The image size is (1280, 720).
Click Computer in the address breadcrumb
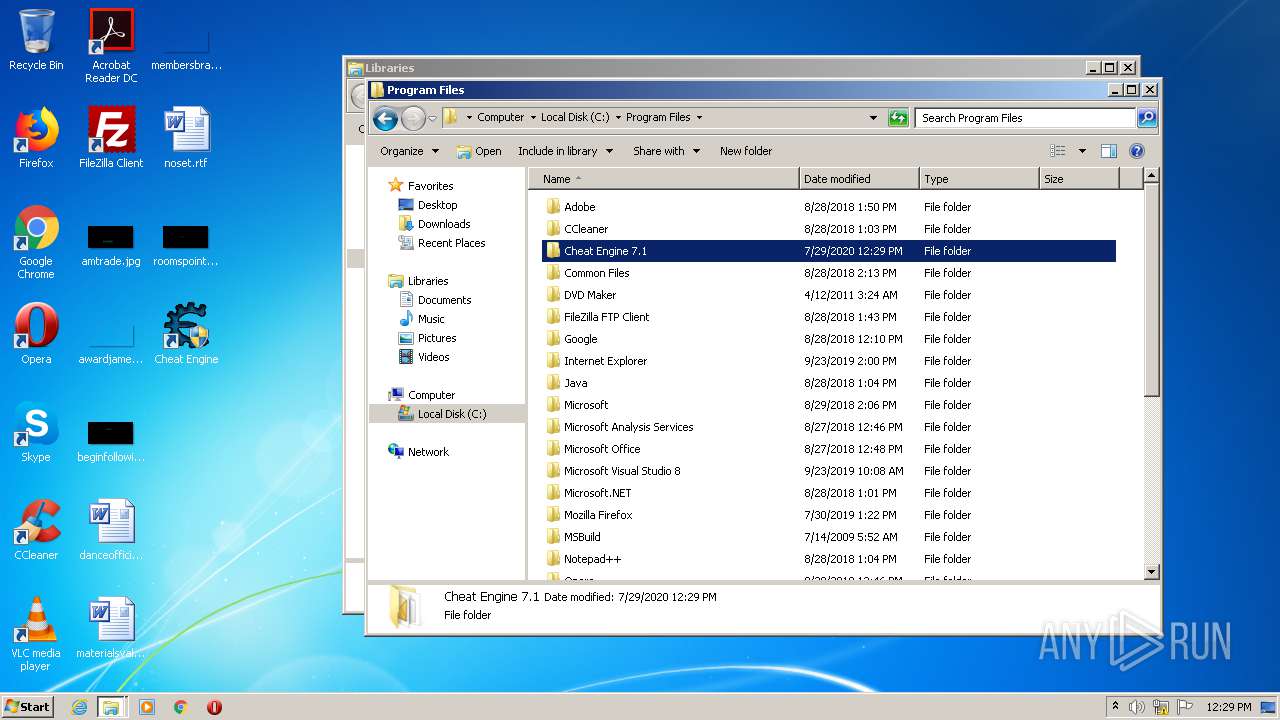(x=500, y=117)
